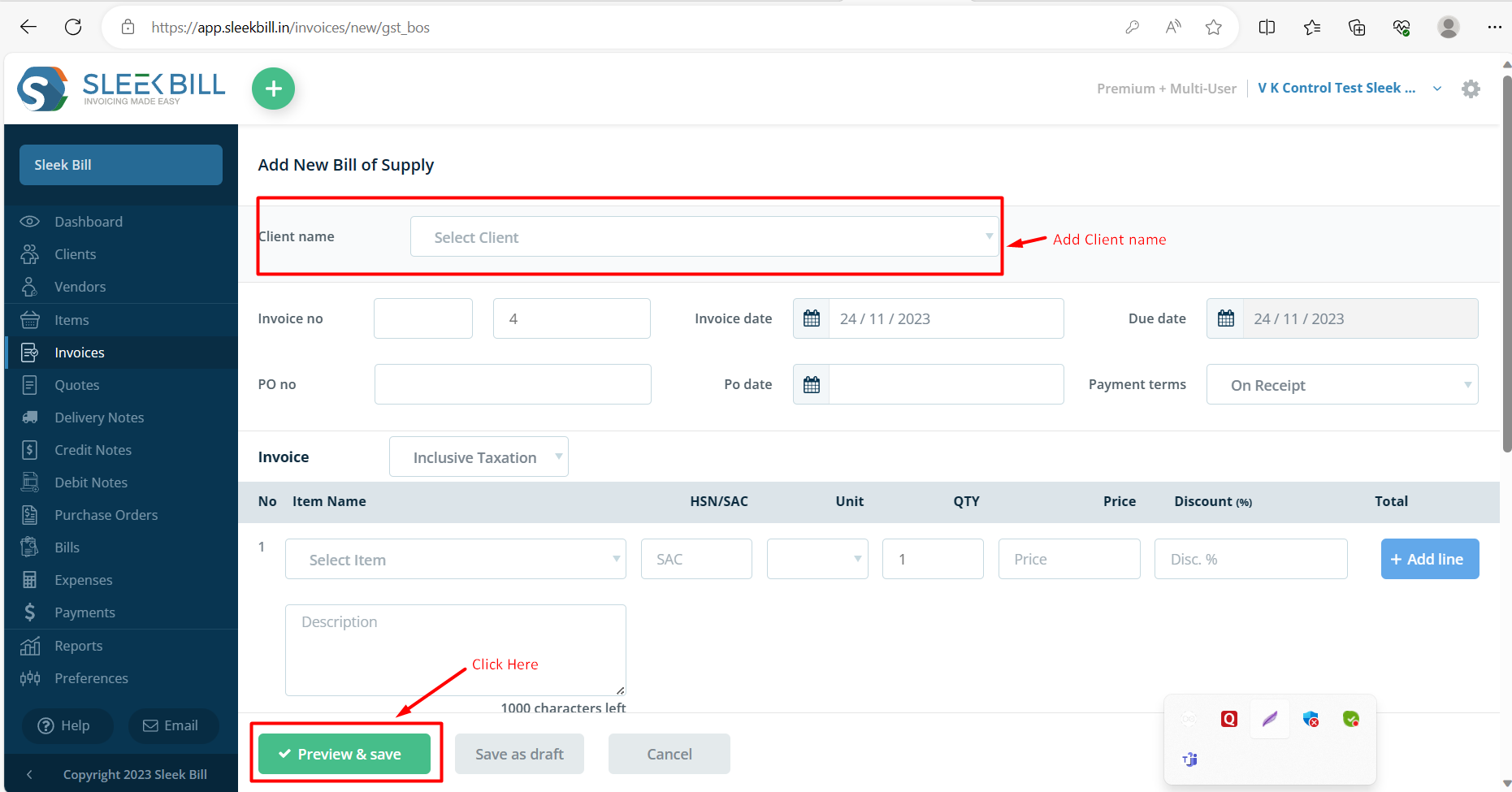This screenshot has width=1512, height=792.
Task: Open the Inclusive Taxation dropdown
Action: tap(479, 457)
